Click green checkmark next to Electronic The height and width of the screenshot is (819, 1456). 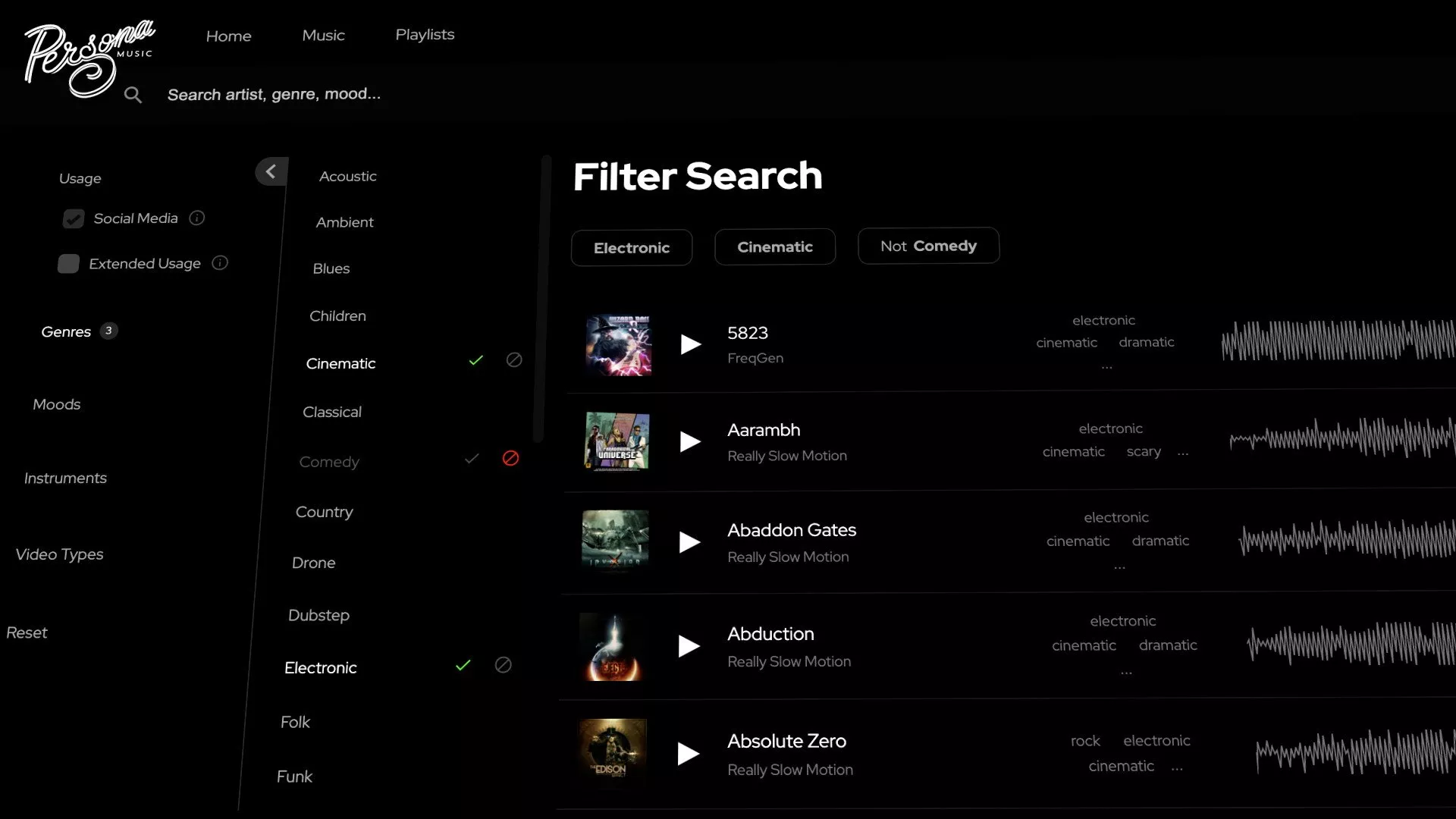[463, 666]
